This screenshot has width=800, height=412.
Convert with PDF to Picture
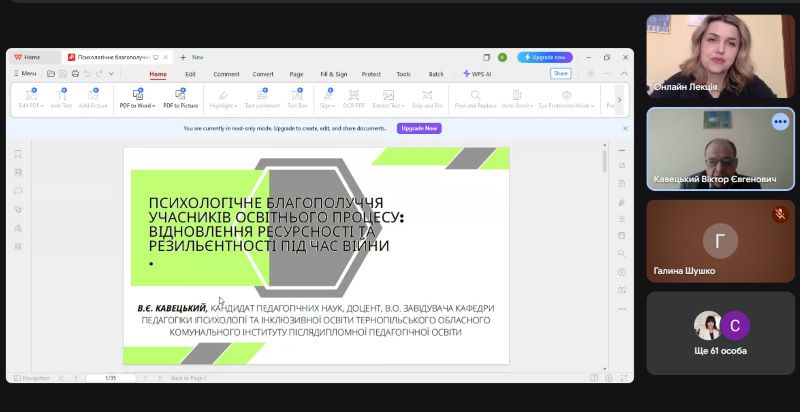coord(181,99)
